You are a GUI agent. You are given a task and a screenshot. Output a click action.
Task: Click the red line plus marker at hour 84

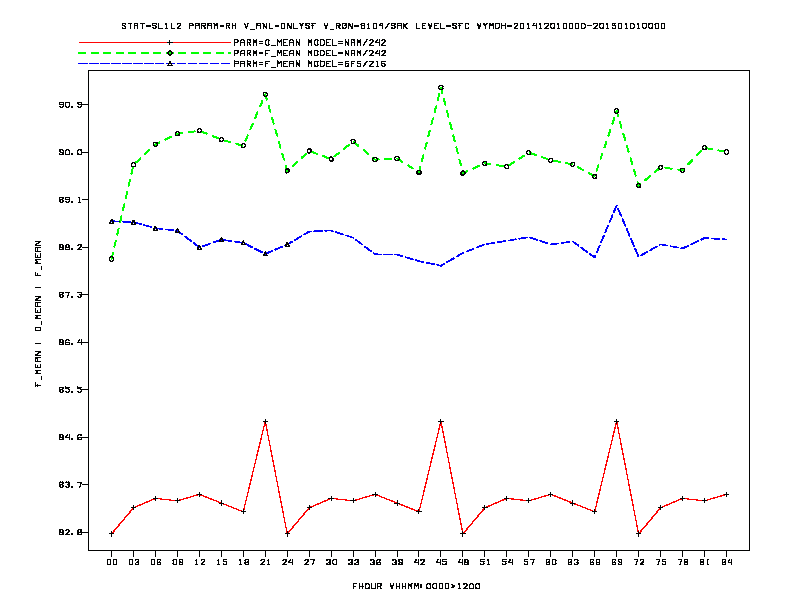tap(726, 494)
